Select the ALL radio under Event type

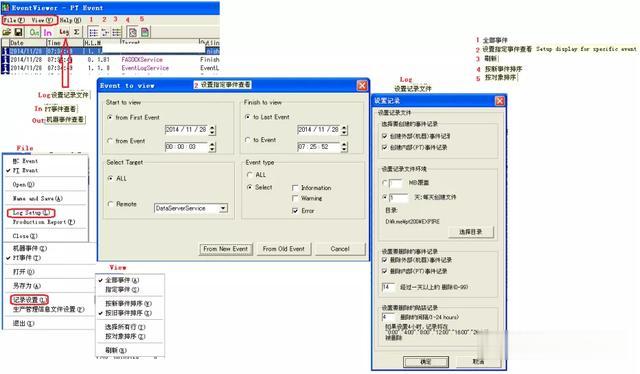[249, 175]
